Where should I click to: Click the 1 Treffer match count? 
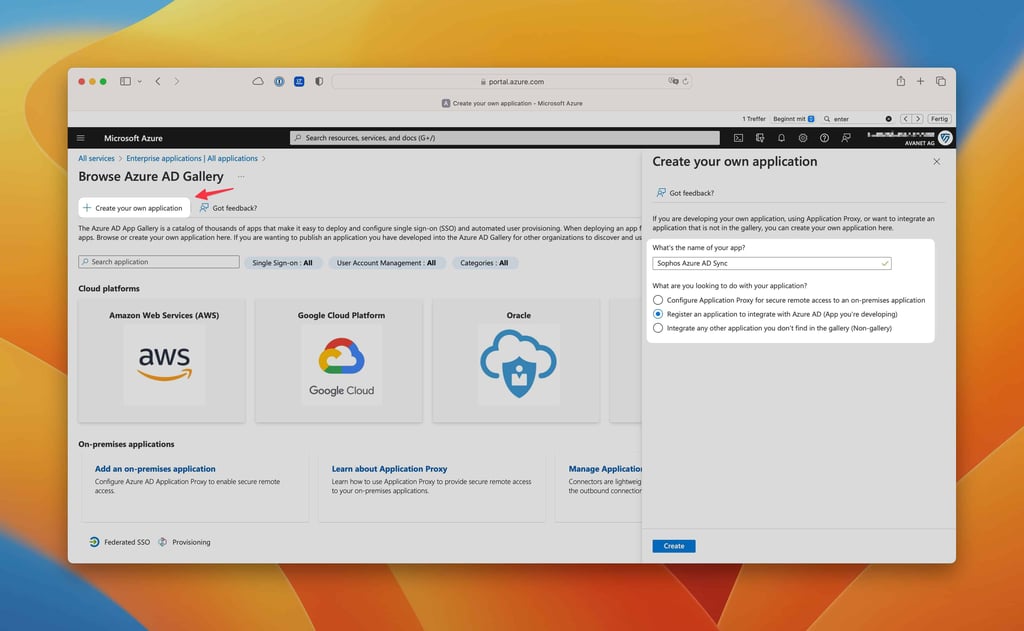click(x=754, y=119)
